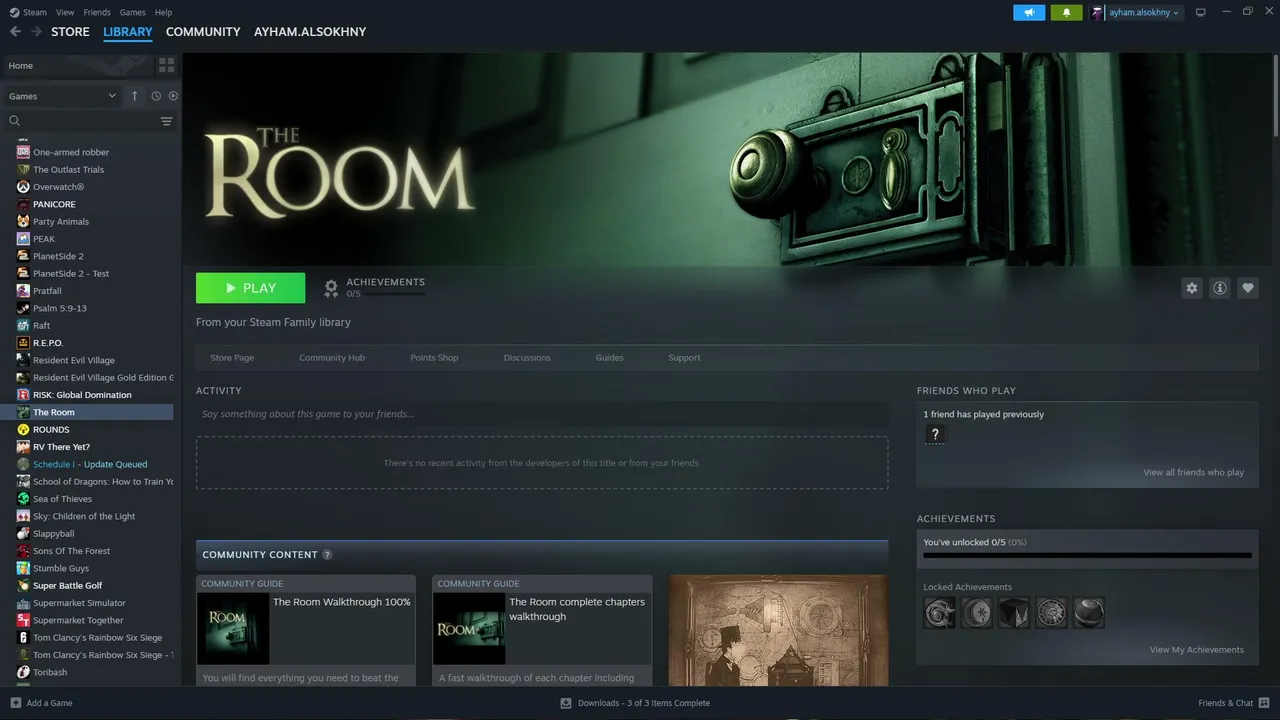Open advanced filter options beside search
This screenshot has height=720, width=1280.
click(x=166, y=121)
